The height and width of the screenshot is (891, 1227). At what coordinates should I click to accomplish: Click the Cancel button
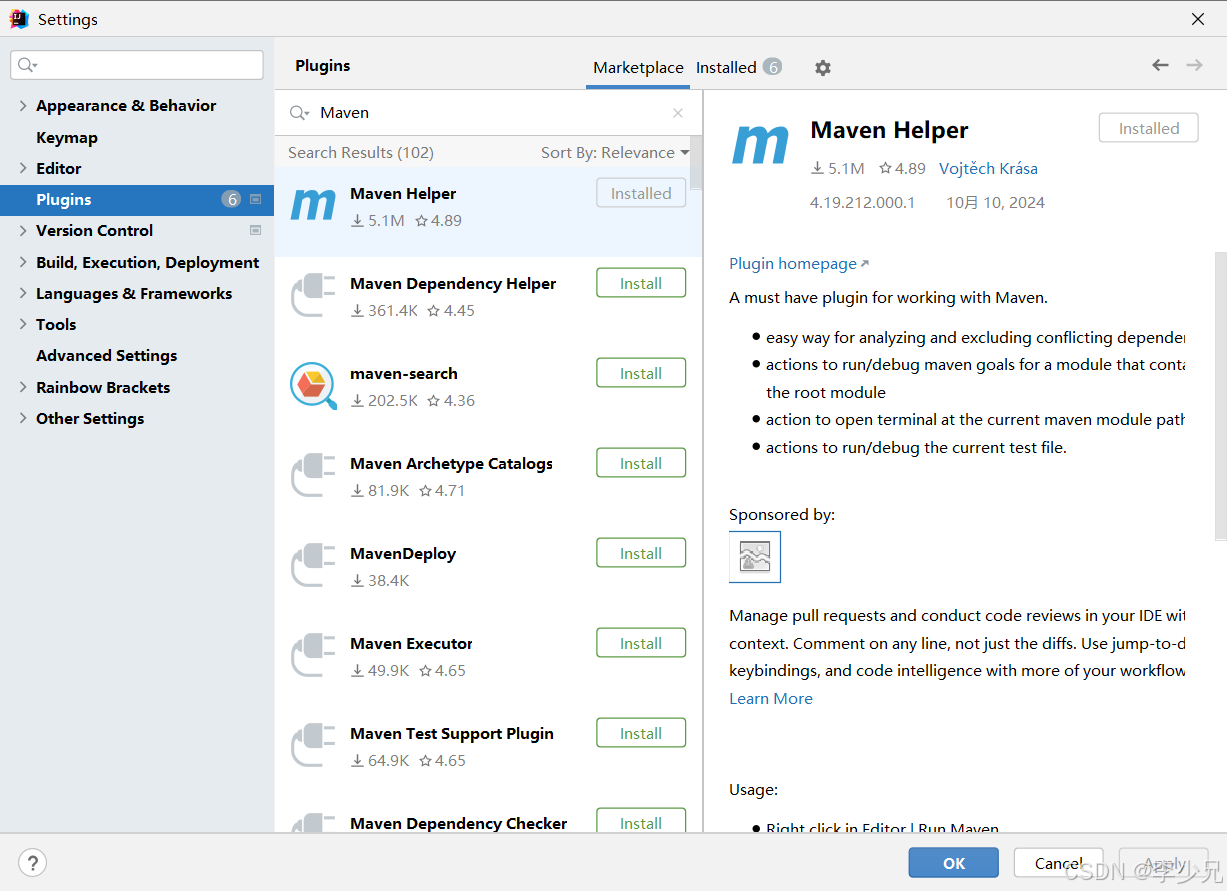tap(1059, 863)
